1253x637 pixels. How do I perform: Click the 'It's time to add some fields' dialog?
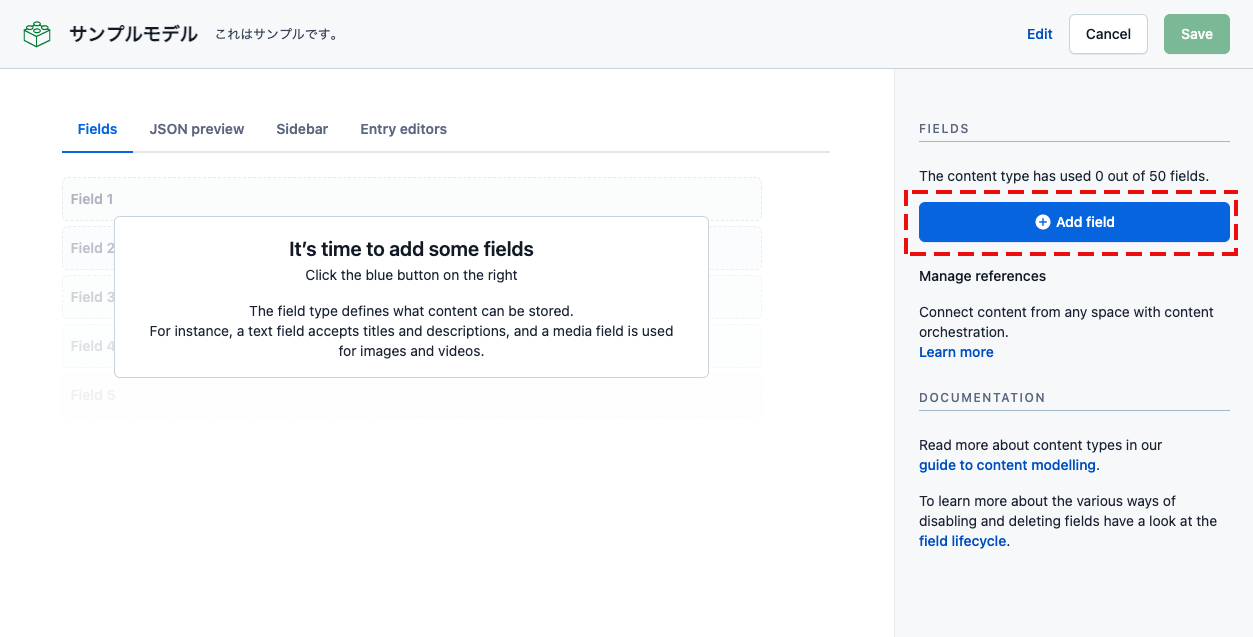tap(411, 296)
